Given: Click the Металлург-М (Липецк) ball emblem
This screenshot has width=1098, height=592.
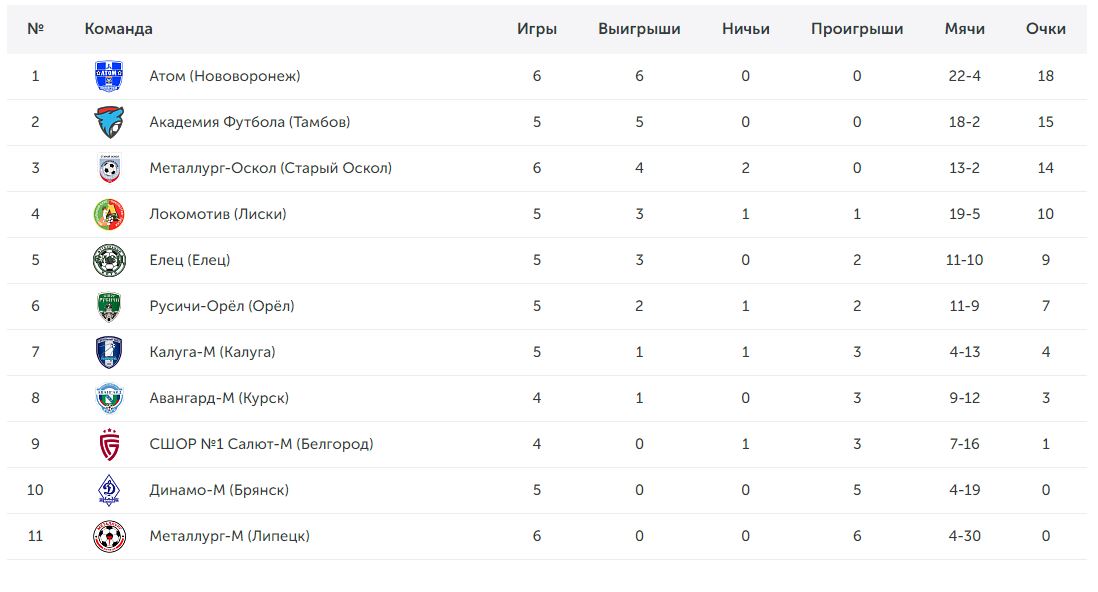Looking at the screenshot, I should 109,537.
